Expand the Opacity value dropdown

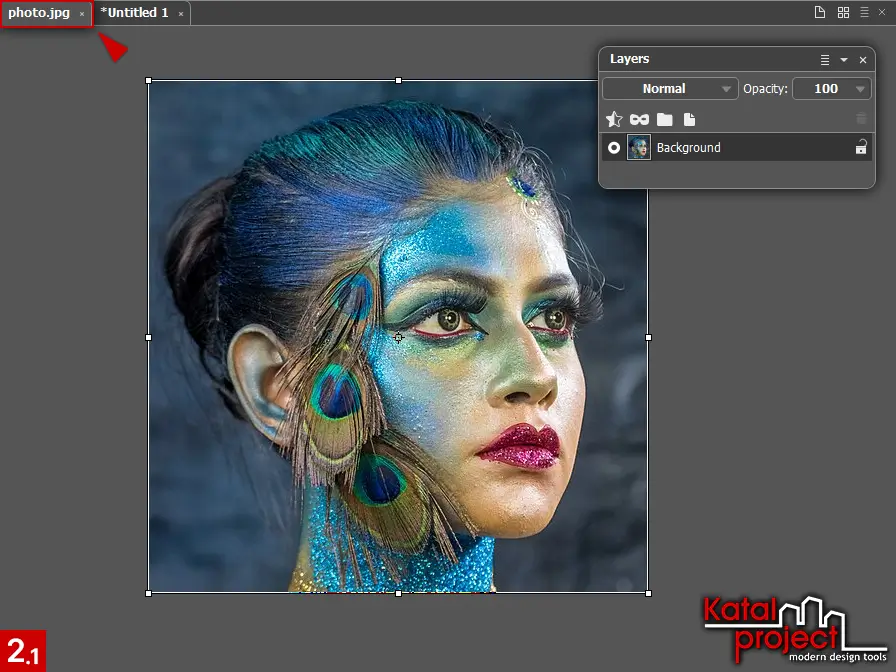tap(861, 89)
